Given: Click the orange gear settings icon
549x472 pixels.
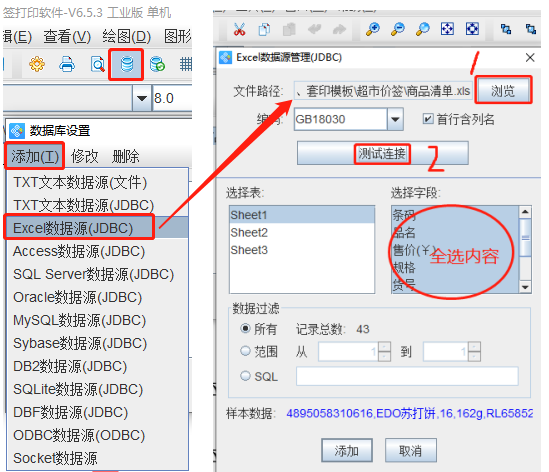Looking at the screenshot, I should click(37, 64).
